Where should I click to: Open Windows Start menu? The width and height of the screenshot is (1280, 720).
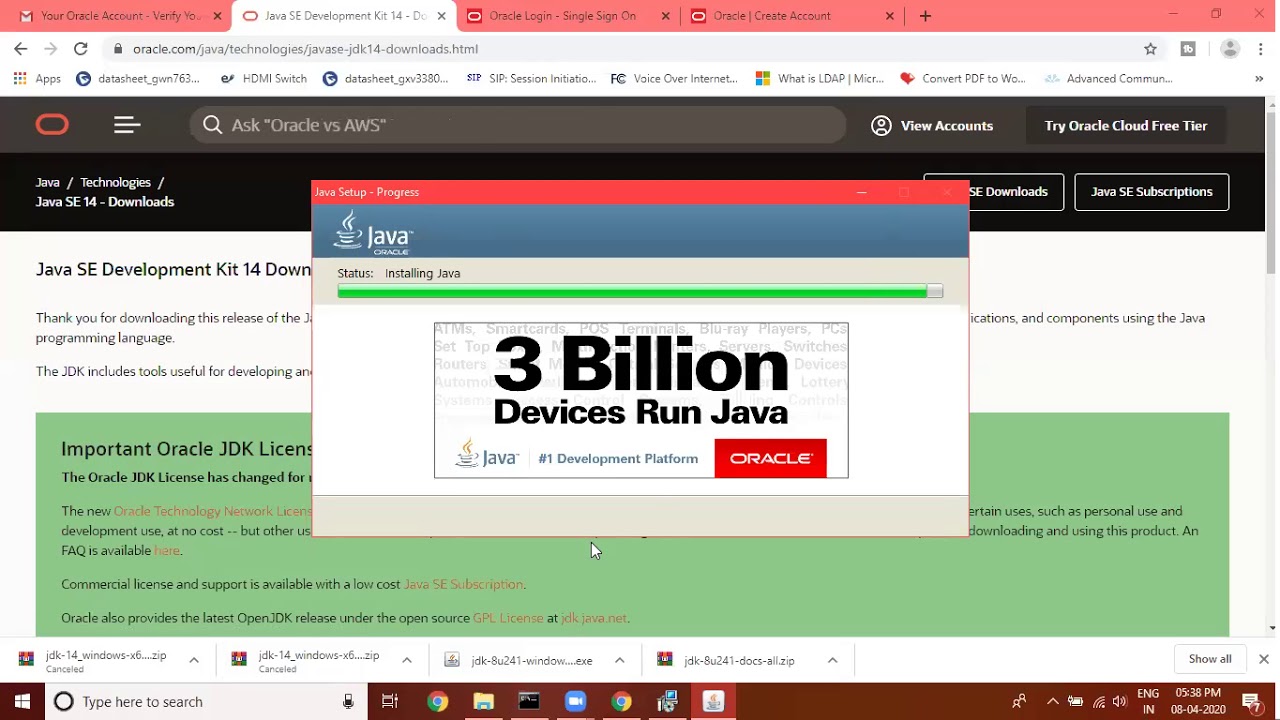point(23,701)
